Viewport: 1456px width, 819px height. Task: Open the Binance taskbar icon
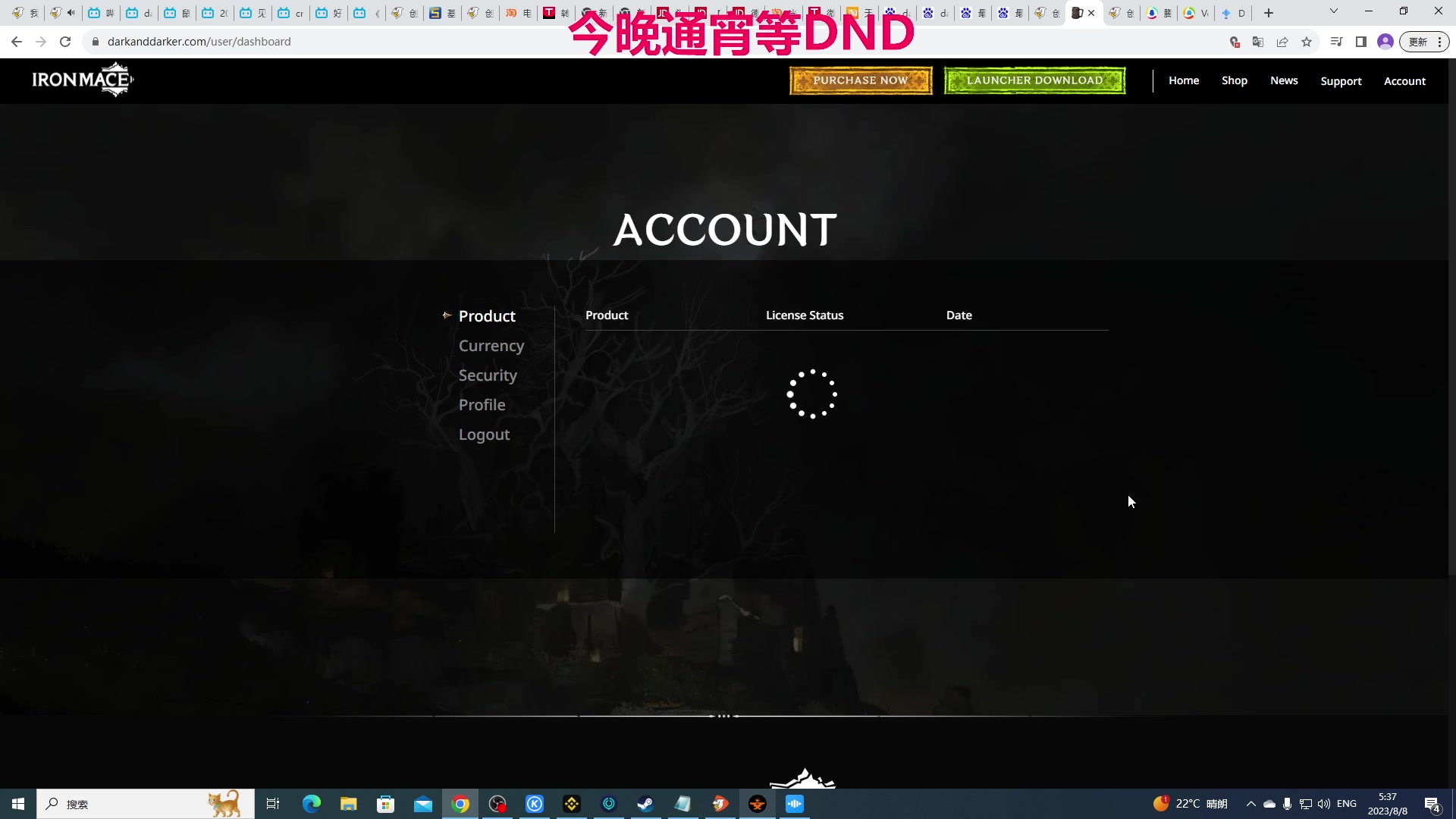click(x=572, y=804)
